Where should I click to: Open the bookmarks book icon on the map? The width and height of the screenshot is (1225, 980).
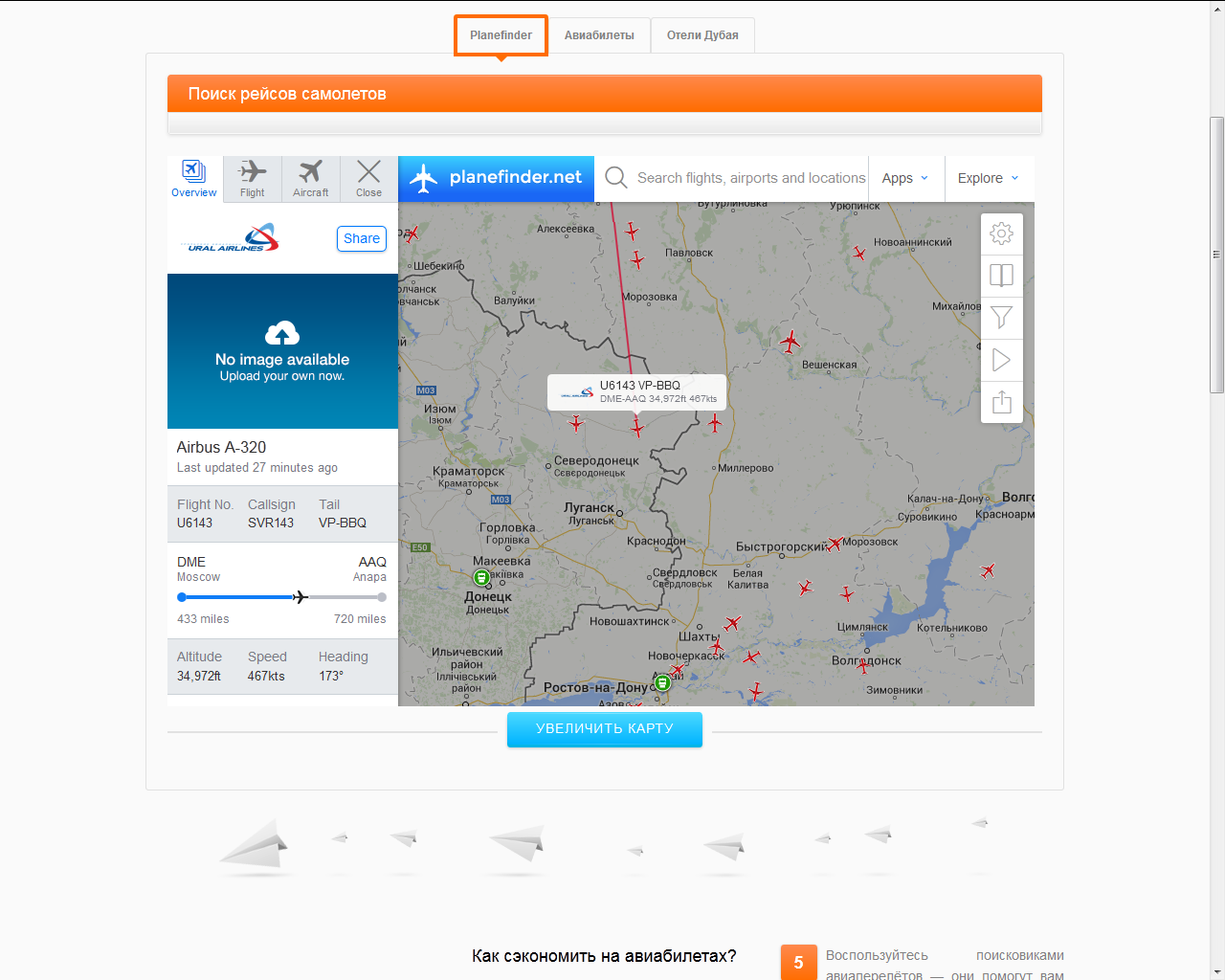coord(1002,276)
